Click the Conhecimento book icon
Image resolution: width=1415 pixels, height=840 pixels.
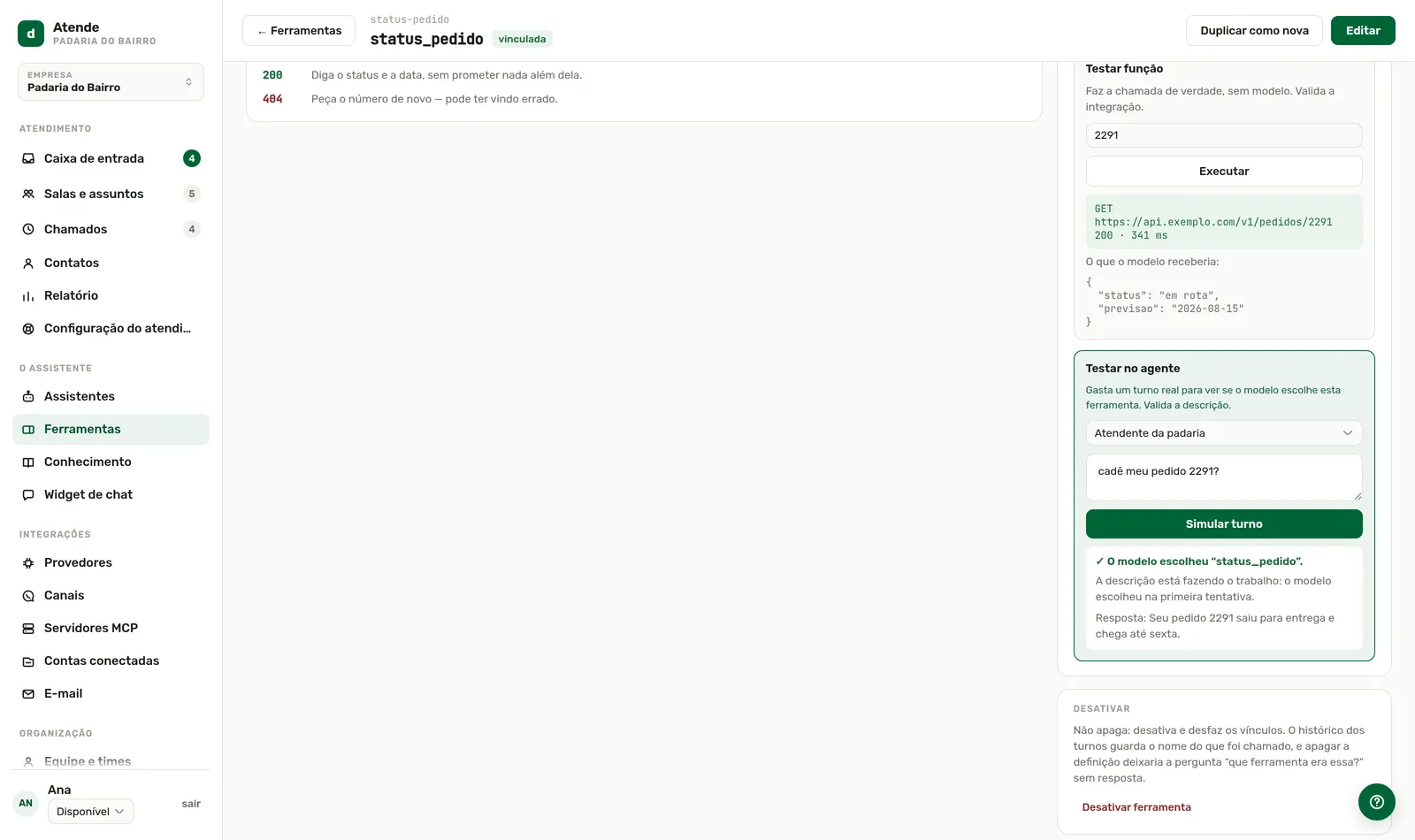tap(28, 462)
